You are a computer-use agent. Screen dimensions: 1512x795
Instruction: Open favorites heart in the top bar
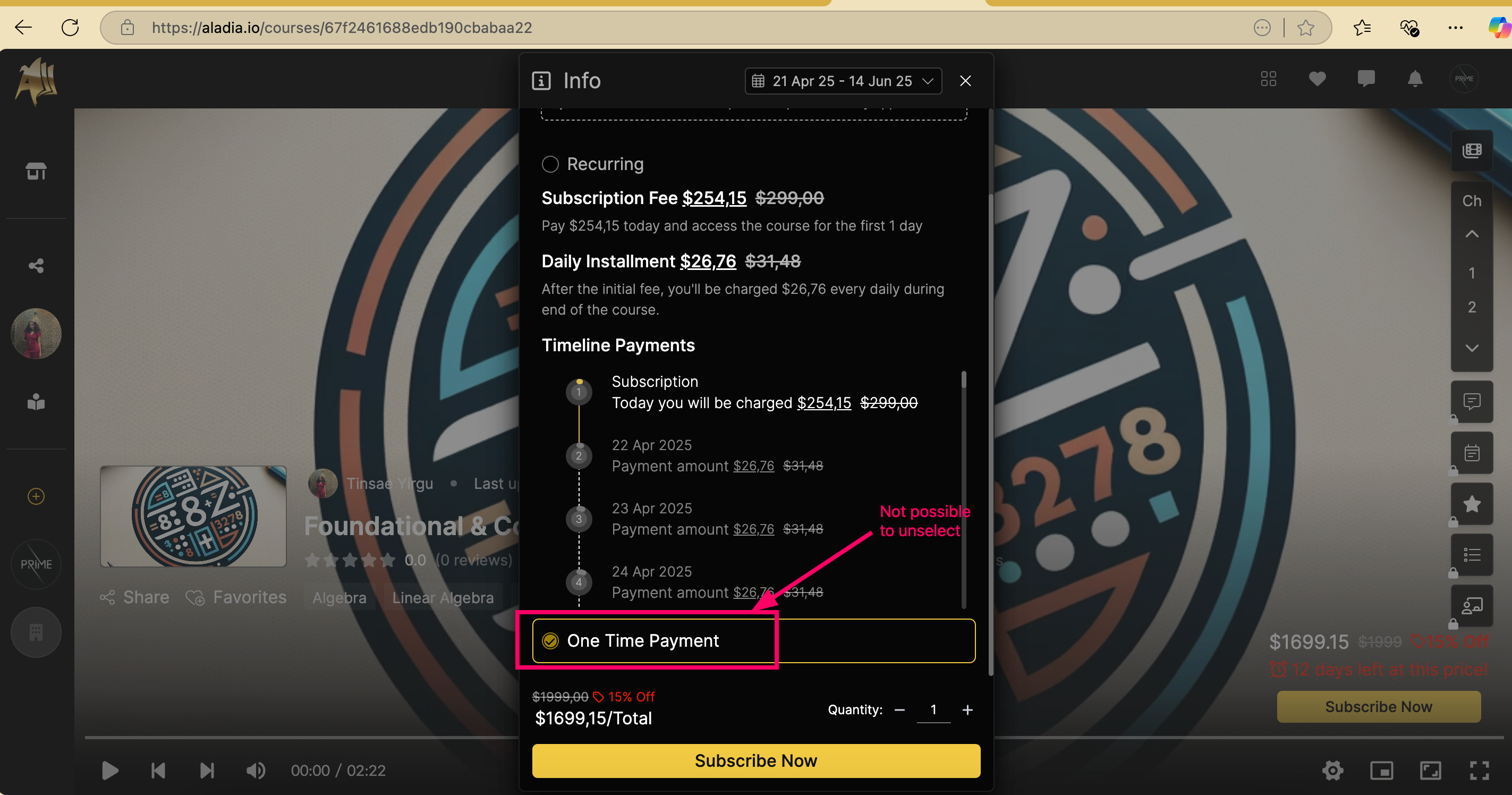(x=1317, y=79)
